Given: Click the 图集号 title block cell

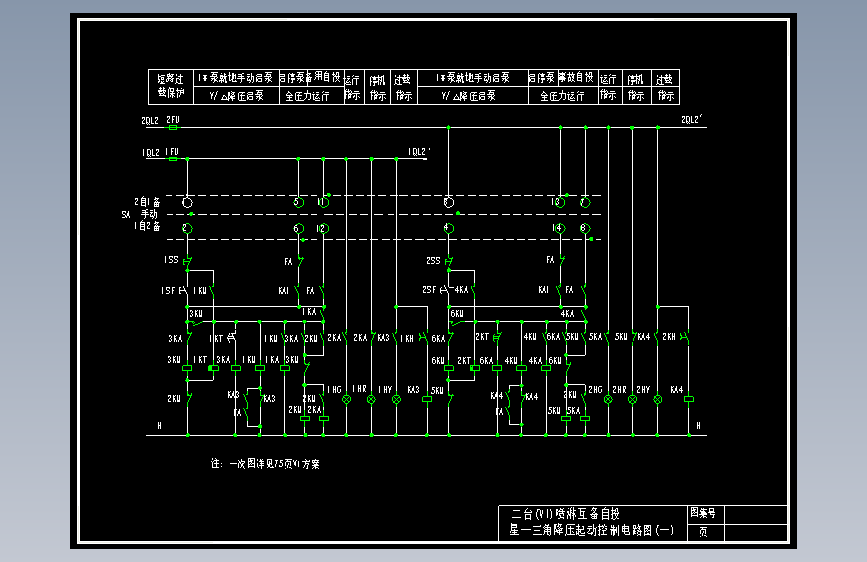Looking at the screenshot, I should coord(706,514).
